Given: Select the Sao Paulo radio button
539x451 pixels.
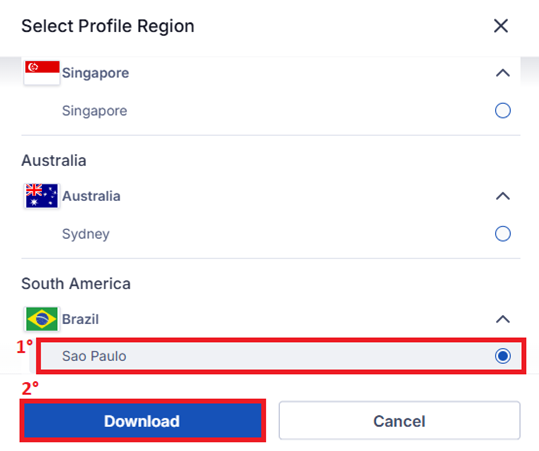Looking at the screenshot, I should 503,356.
